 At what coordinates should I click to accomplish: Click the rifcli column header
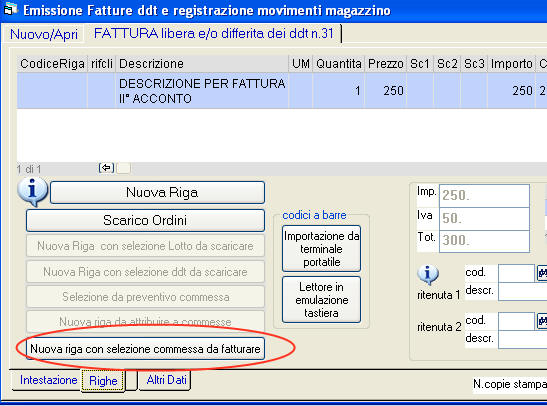pyautogui.click(x=102, y=64)
